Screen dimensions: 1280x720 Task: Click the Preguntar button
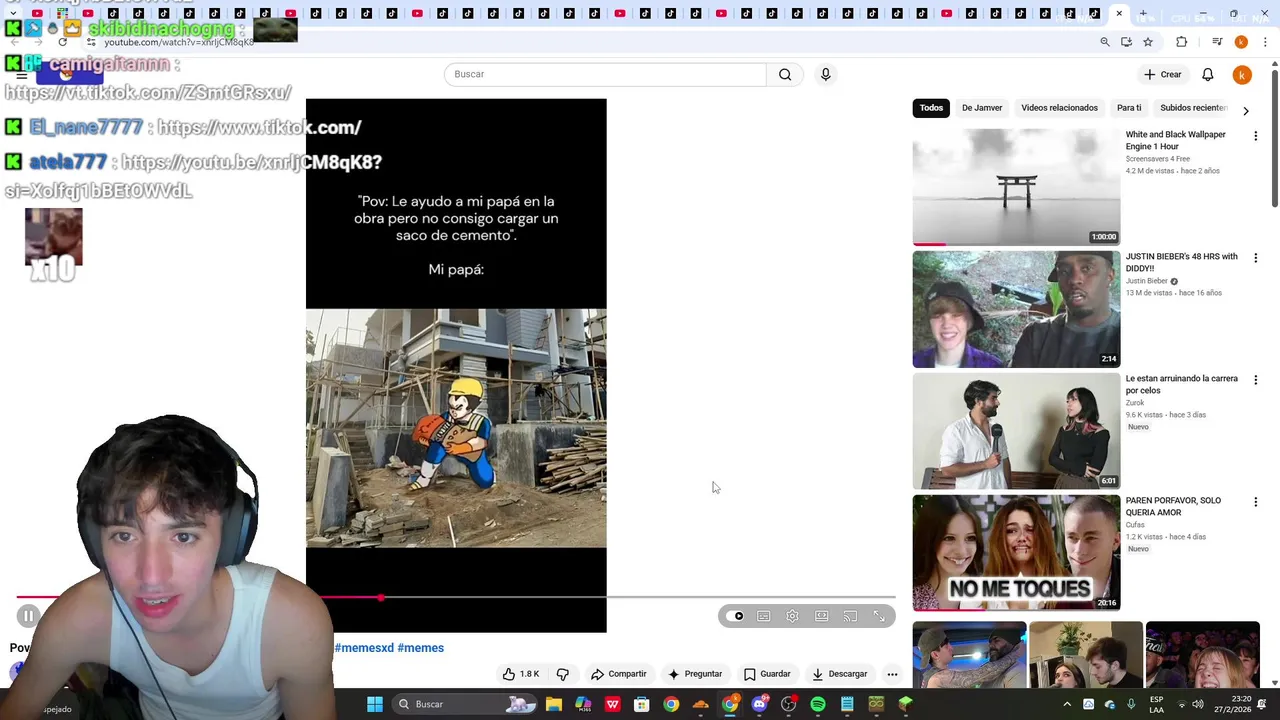694,674
